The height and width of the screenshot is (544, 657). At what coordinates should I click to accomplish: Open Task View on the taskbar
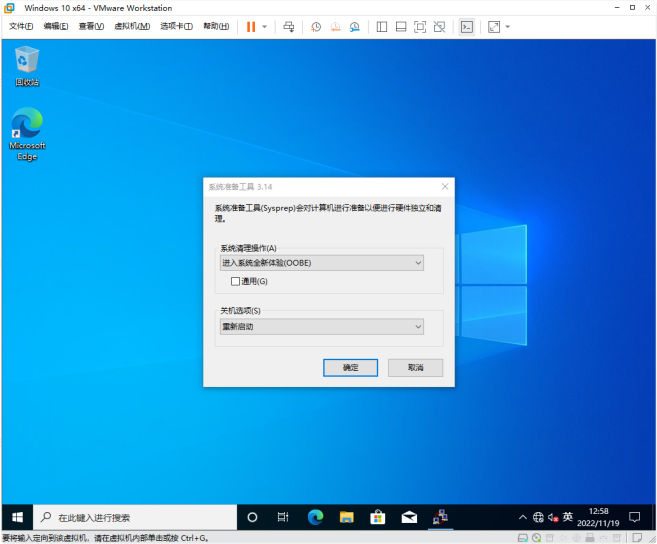283,517
